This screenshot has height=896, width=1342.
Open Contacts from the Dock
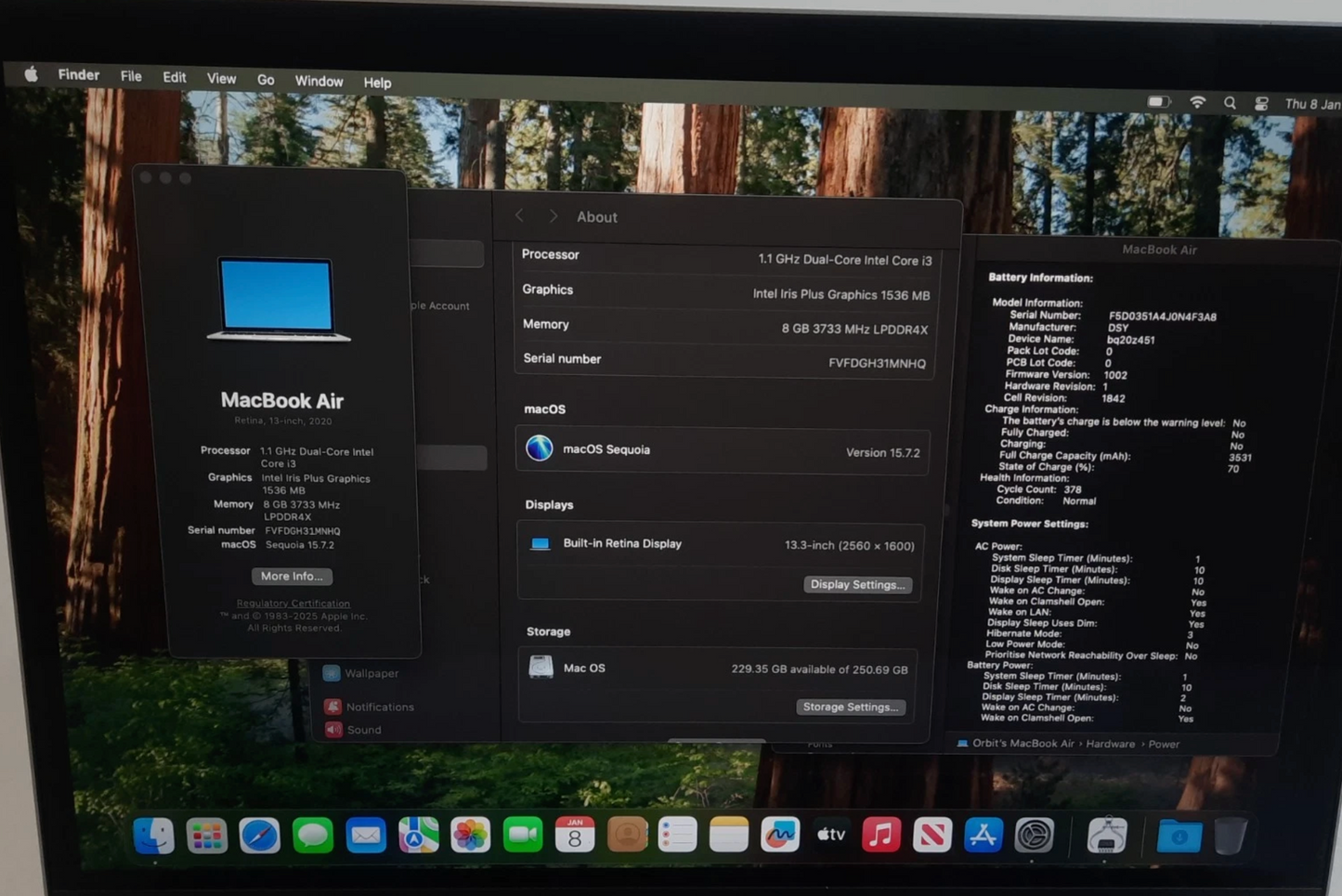click(x=627, y=836)
